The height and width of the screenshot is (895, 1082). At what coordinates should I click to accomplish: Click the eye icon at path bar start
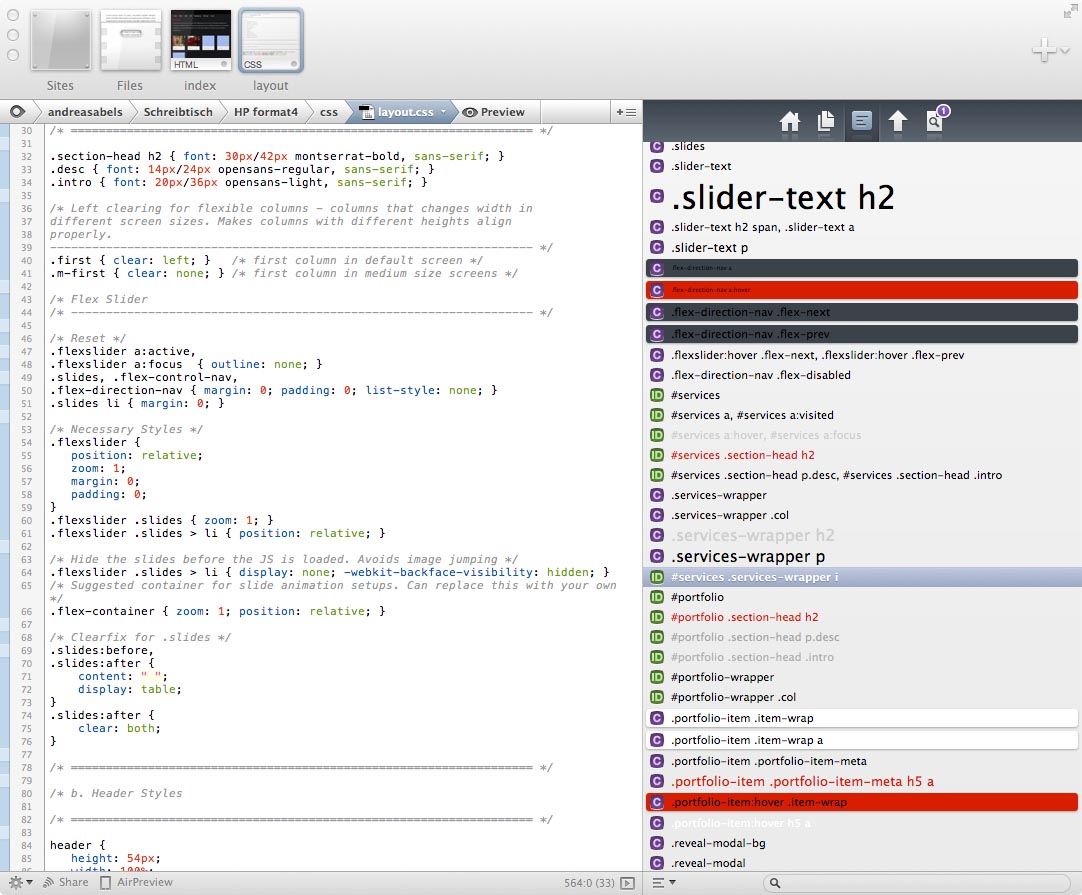(17, 112)
